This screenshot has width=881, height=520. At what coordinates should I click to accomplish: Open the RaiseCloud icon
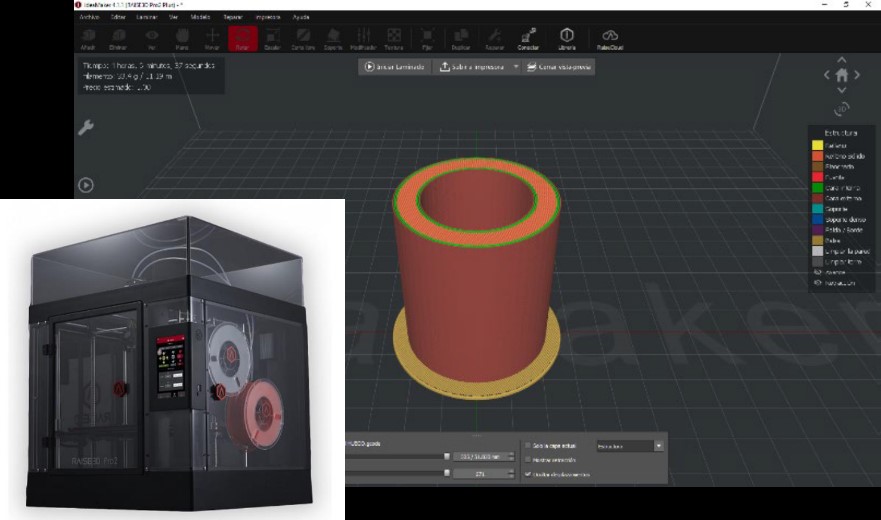click(x=610, y=39)
